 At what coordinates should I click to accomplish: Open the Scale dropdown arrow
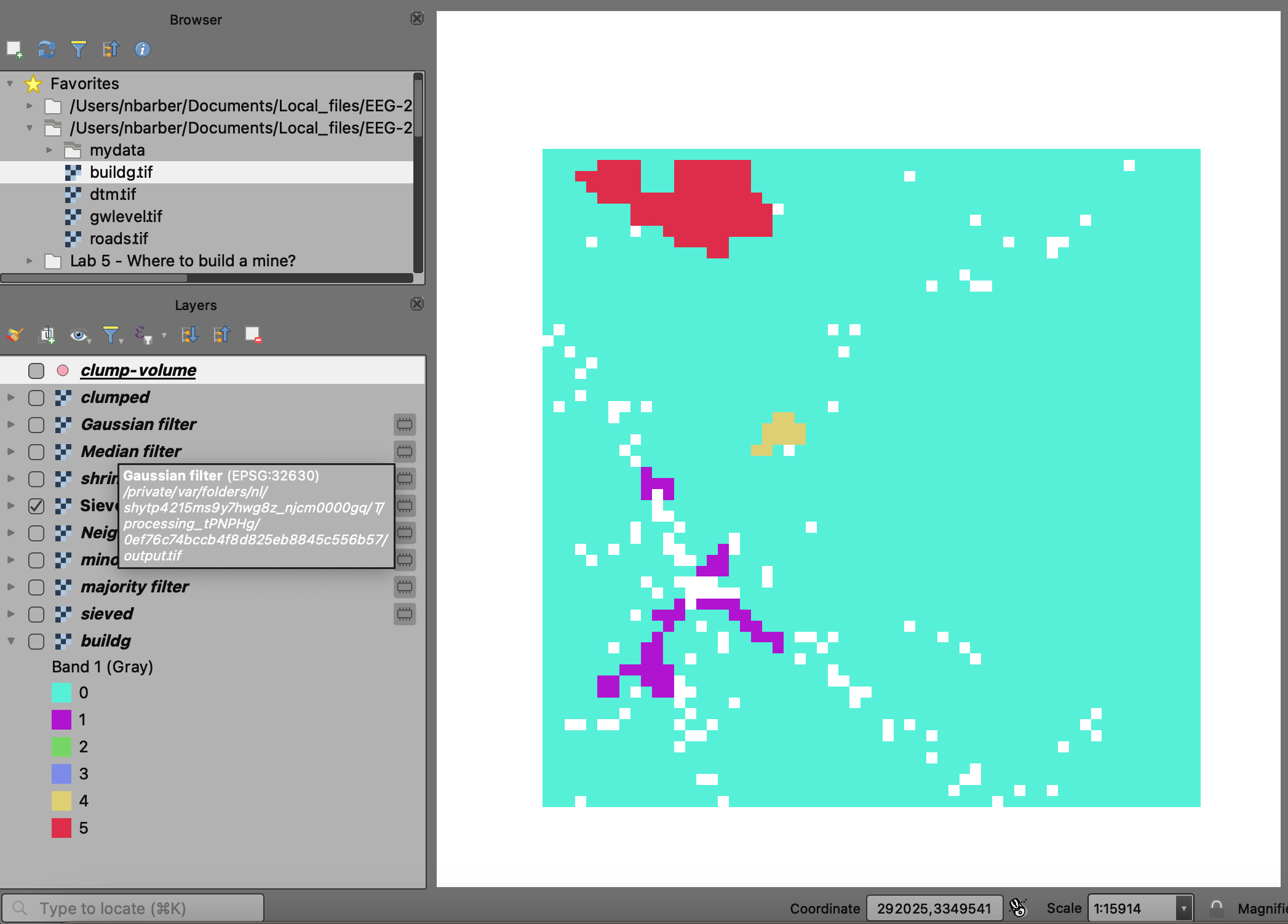[x=1183, y=908]
